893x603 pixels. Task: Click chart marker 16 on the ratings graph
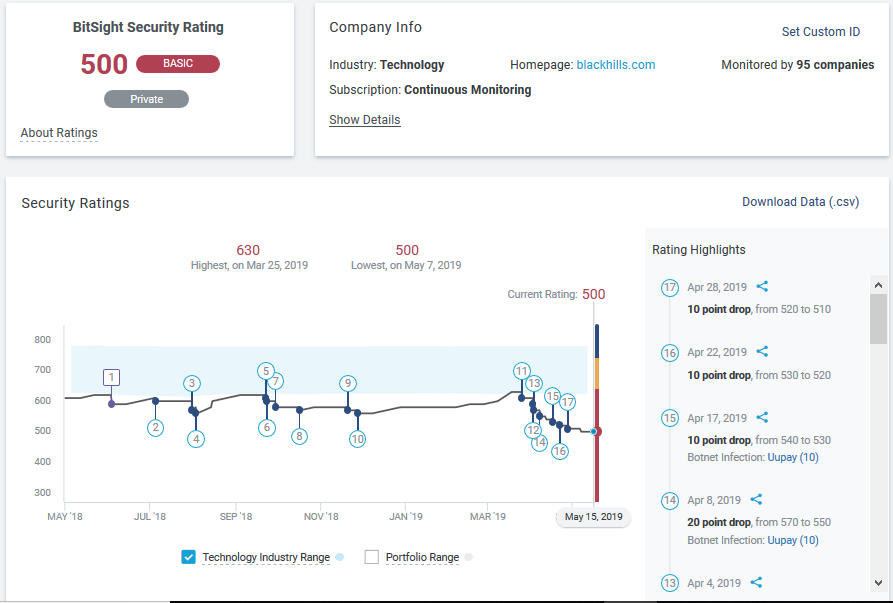pos(560,452)
